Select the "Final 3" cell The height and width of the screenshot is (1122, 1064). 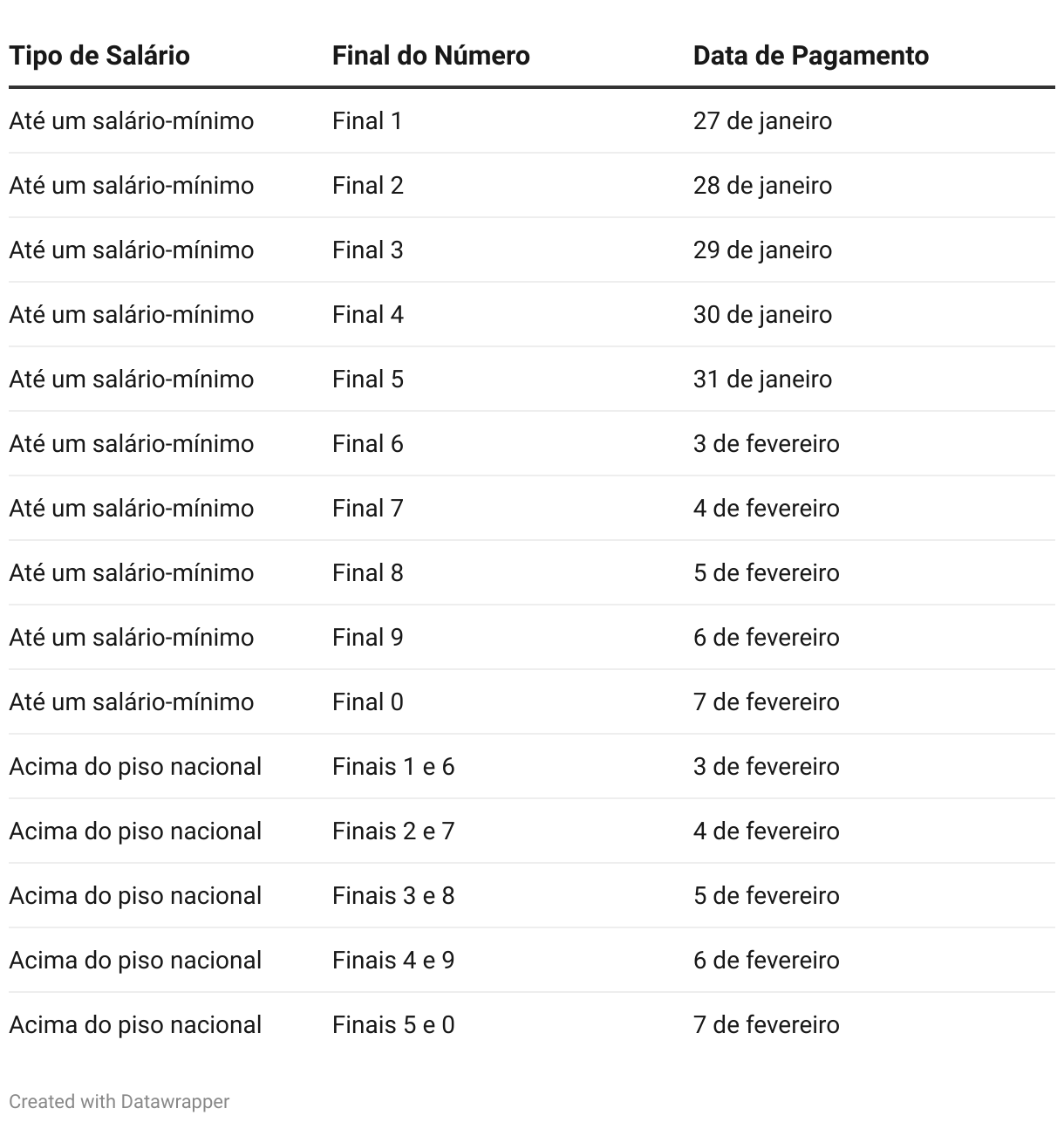pos(367,250)
